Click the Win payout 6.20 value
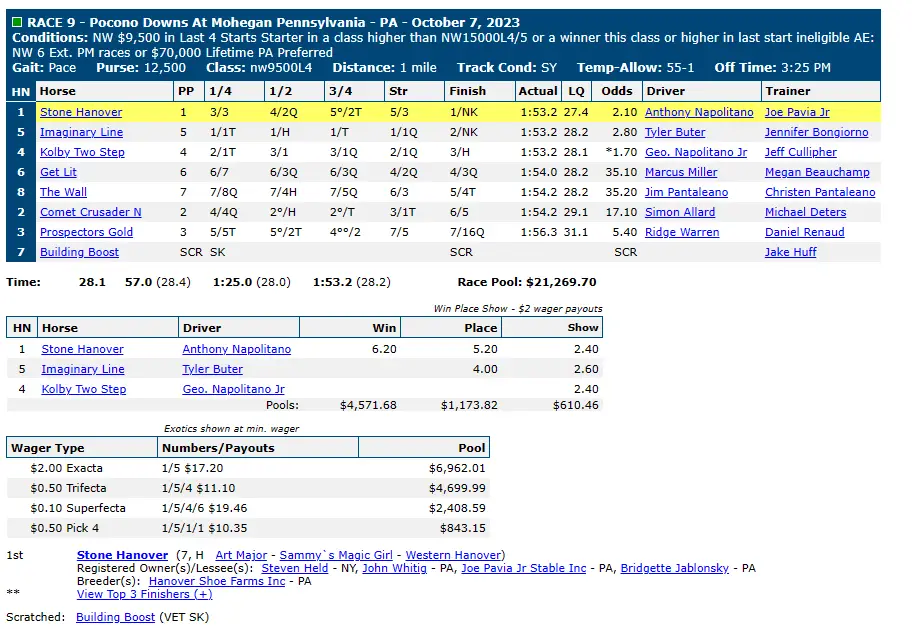 pyautogui.click(x=384, y=349)
